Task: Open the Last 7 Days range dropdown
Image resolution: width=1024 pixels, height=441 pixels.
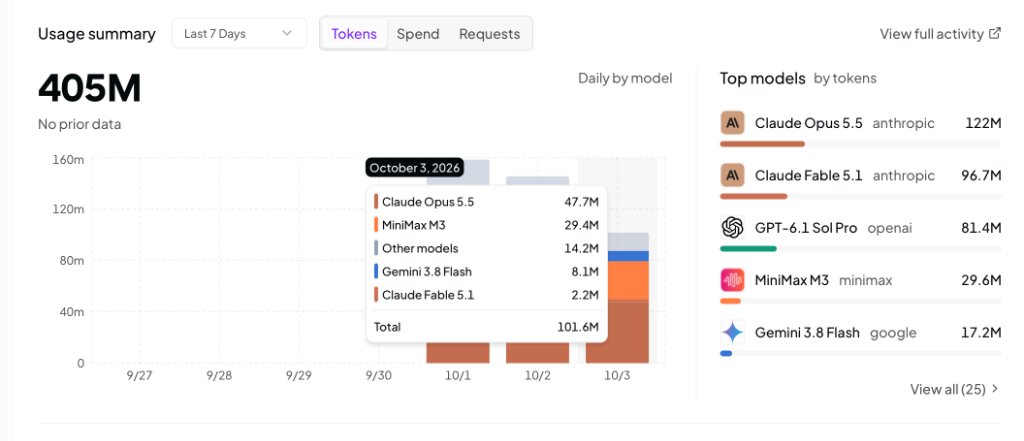Action: [x=239, y=33]
